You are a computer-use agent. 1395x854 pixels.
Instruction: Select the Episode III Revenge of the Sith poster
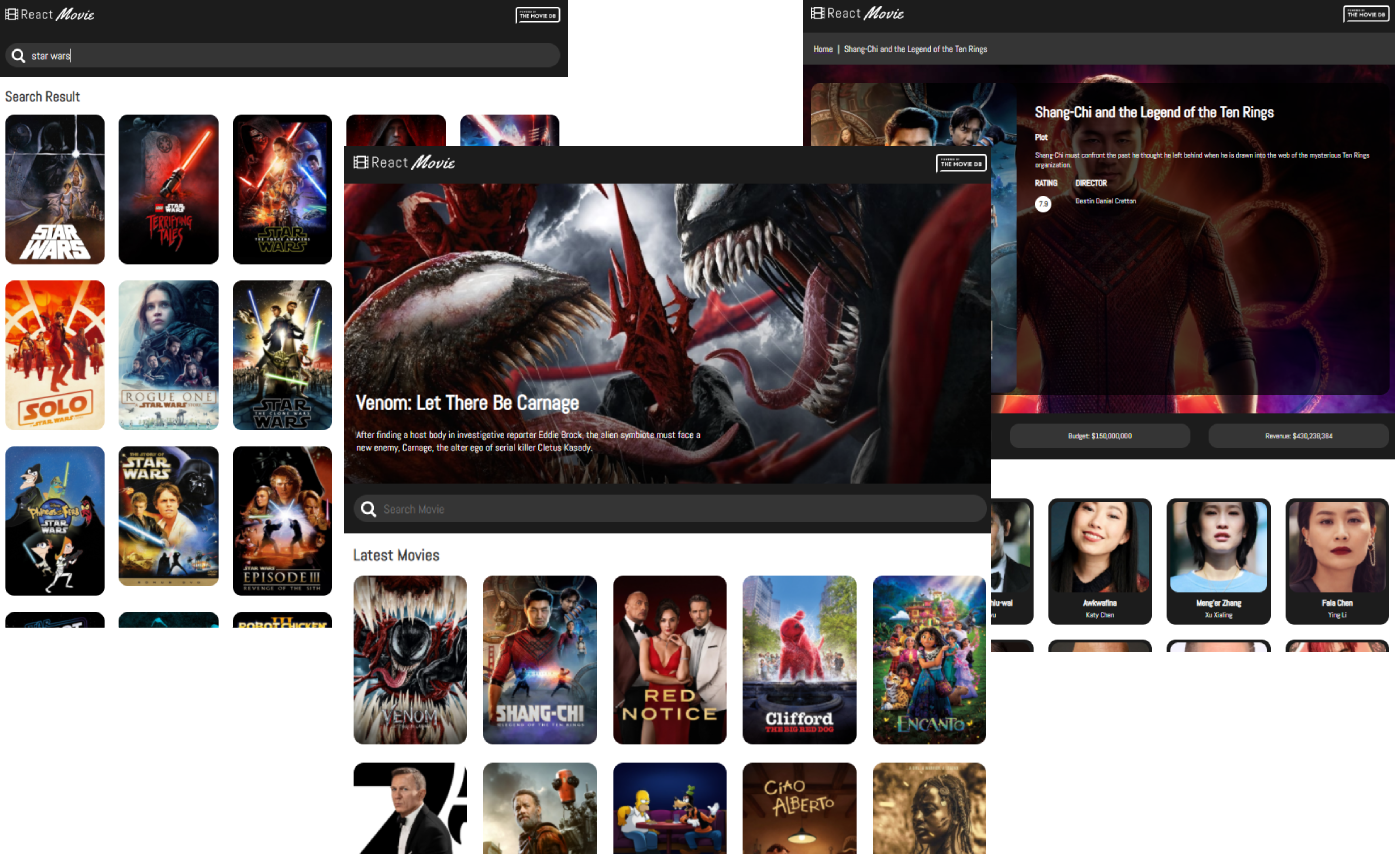[x=282, y=521]
